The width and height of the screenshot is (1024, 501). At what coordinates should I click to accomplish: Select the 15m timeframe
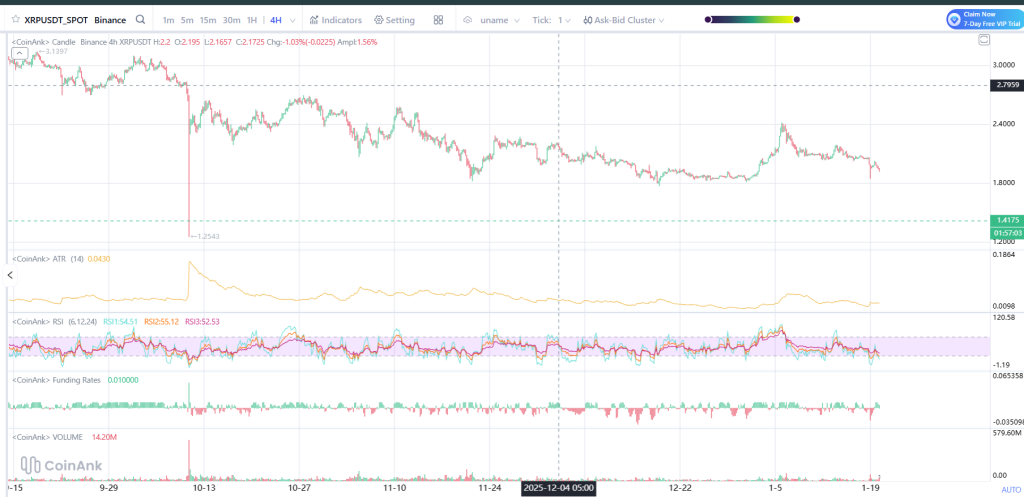coord(208,20)
